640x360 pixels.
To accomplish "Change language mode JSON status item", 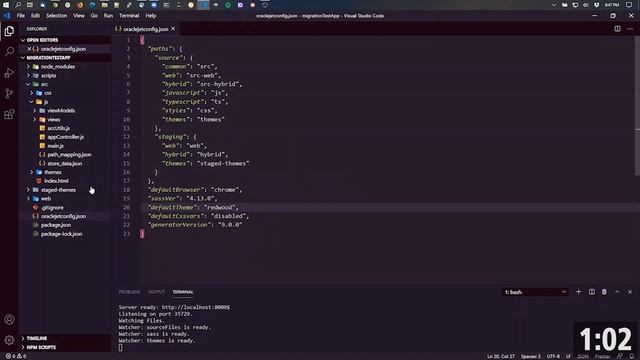I will [582, 356].
